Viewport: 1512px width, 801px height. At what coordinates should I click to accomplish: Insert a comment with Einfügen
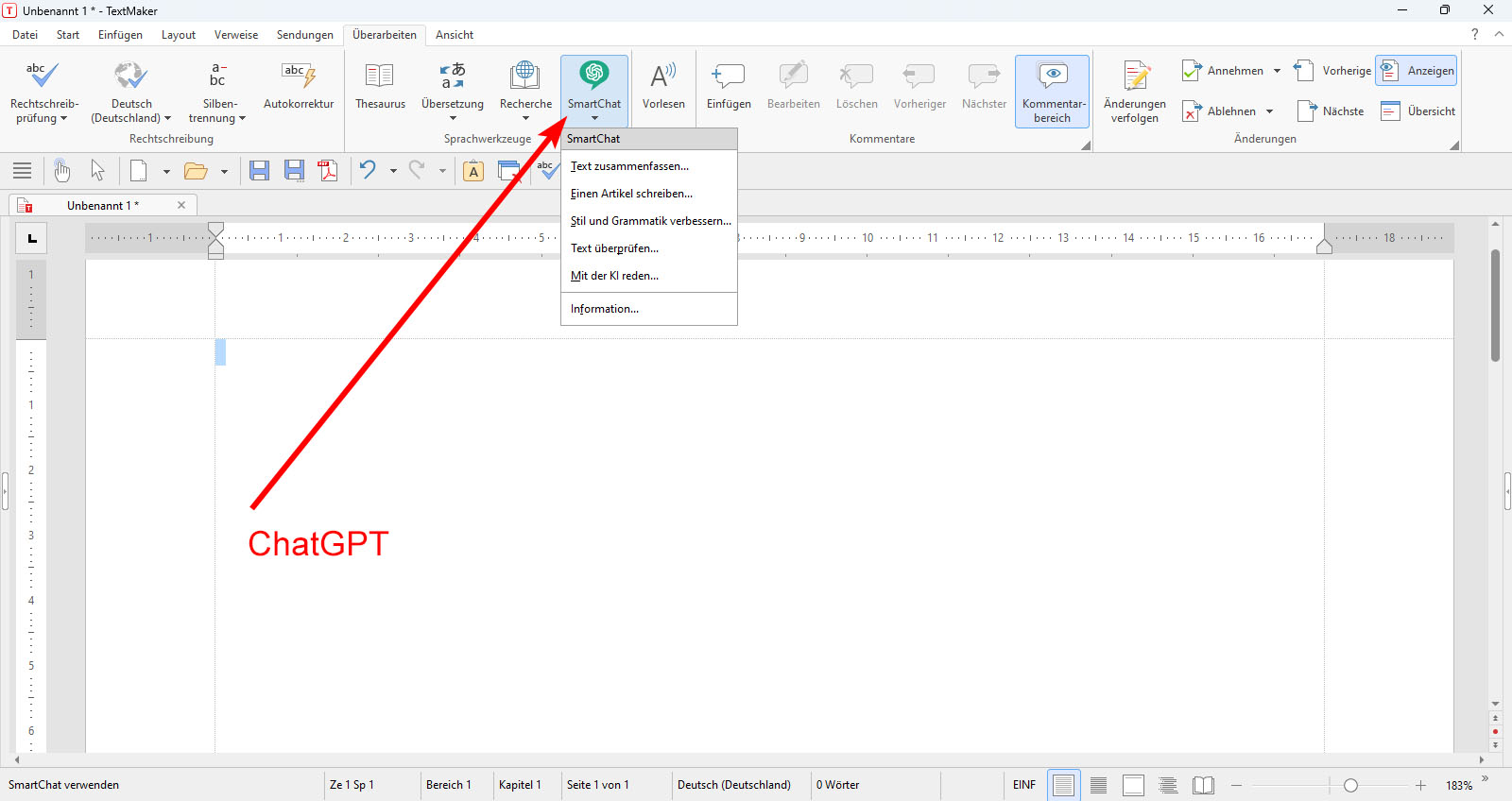click(729, 77)
